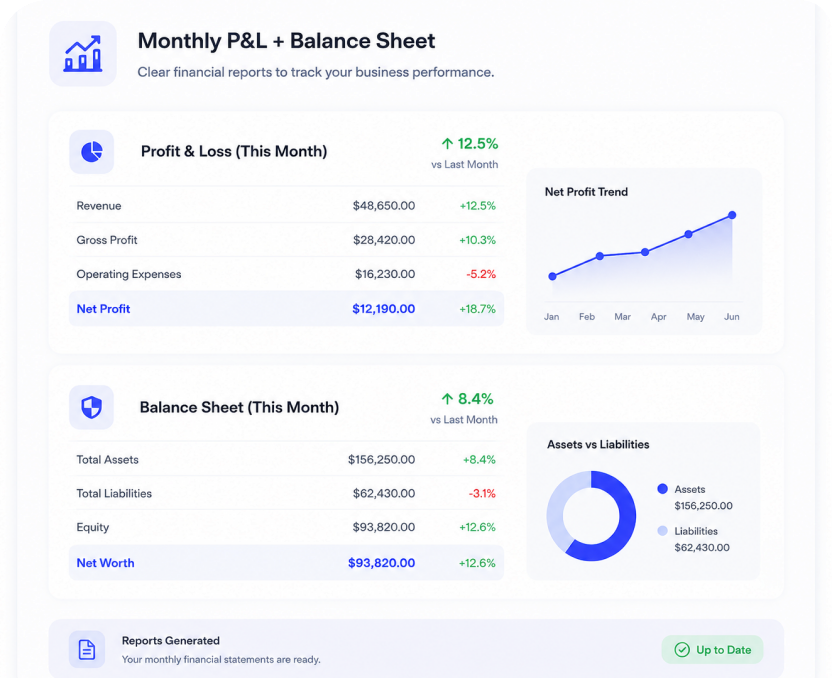Click the -5.2% expenses change
This screenshot has height=678, width=832.
pyautogui.click(x=481, y=274)
